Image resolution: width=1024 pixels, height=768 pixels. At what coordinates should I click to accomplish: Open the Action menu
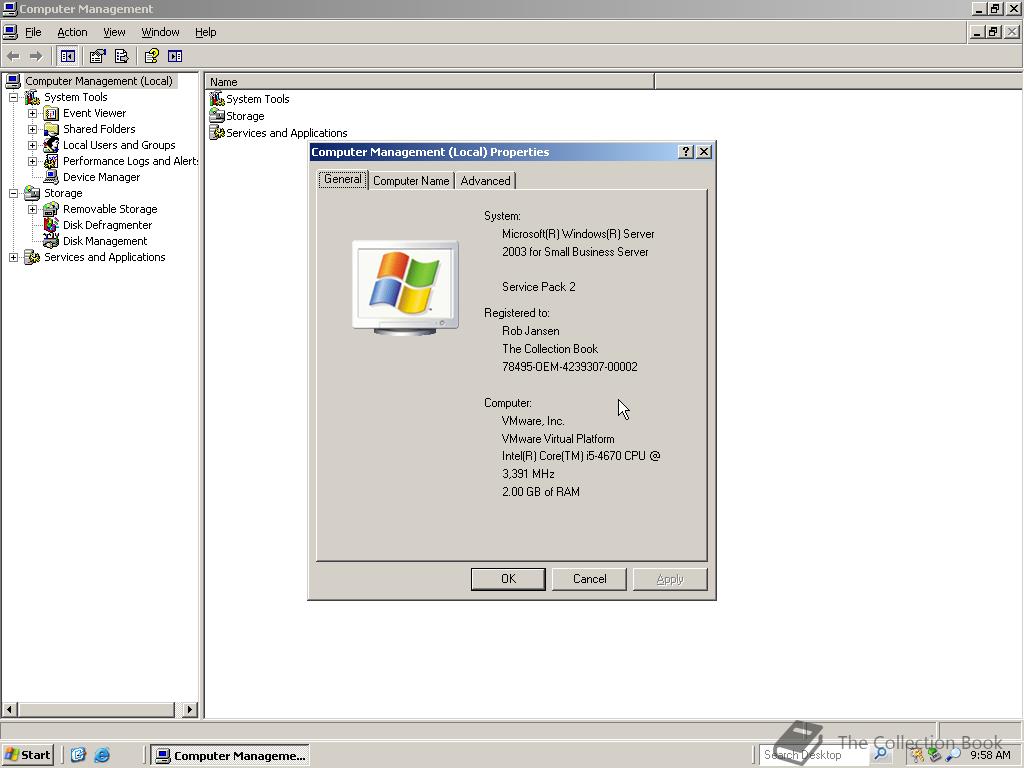72,32
